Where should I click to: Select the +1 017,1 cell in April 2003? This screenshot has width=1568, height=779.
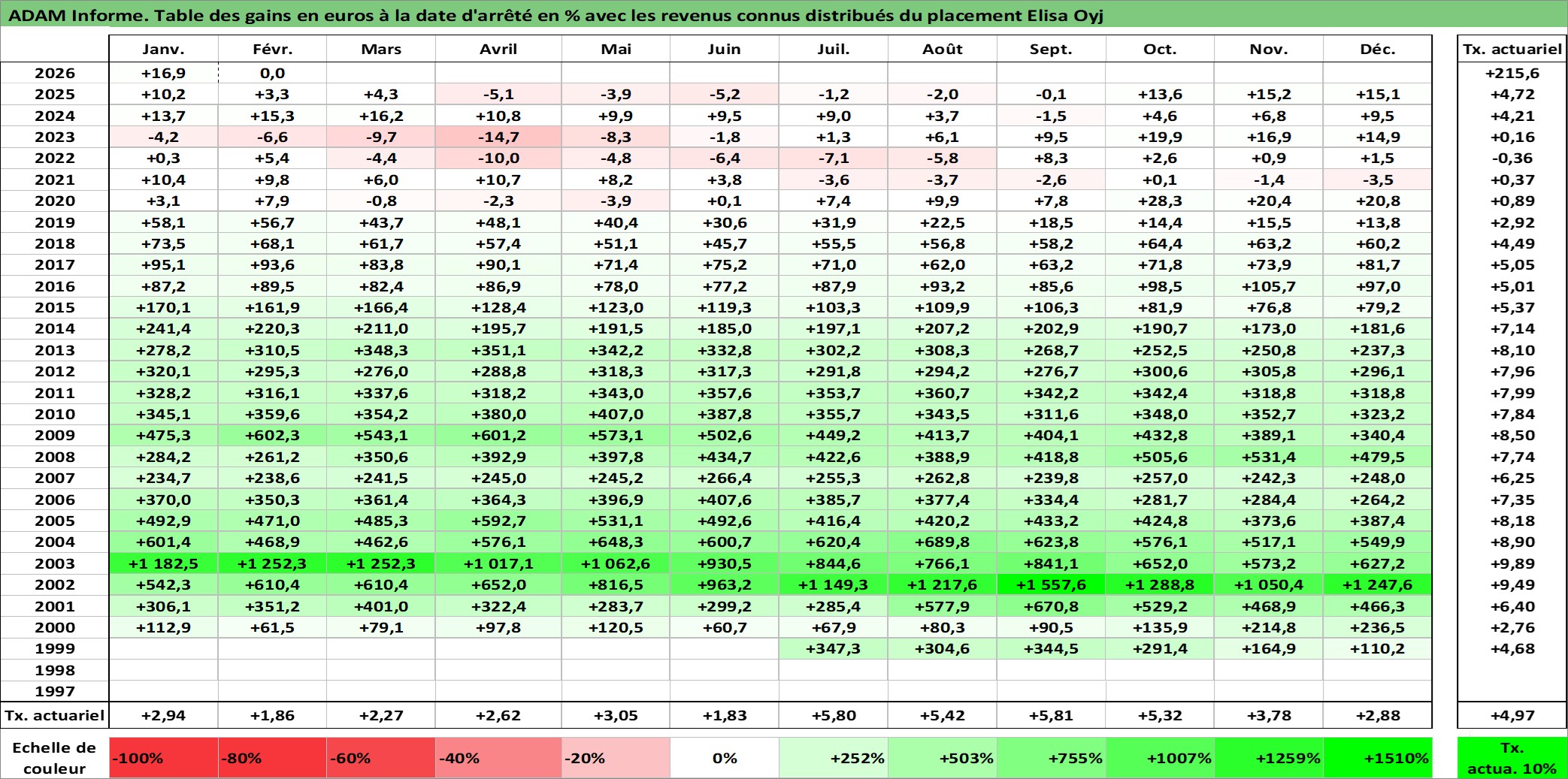pos(498,563)
